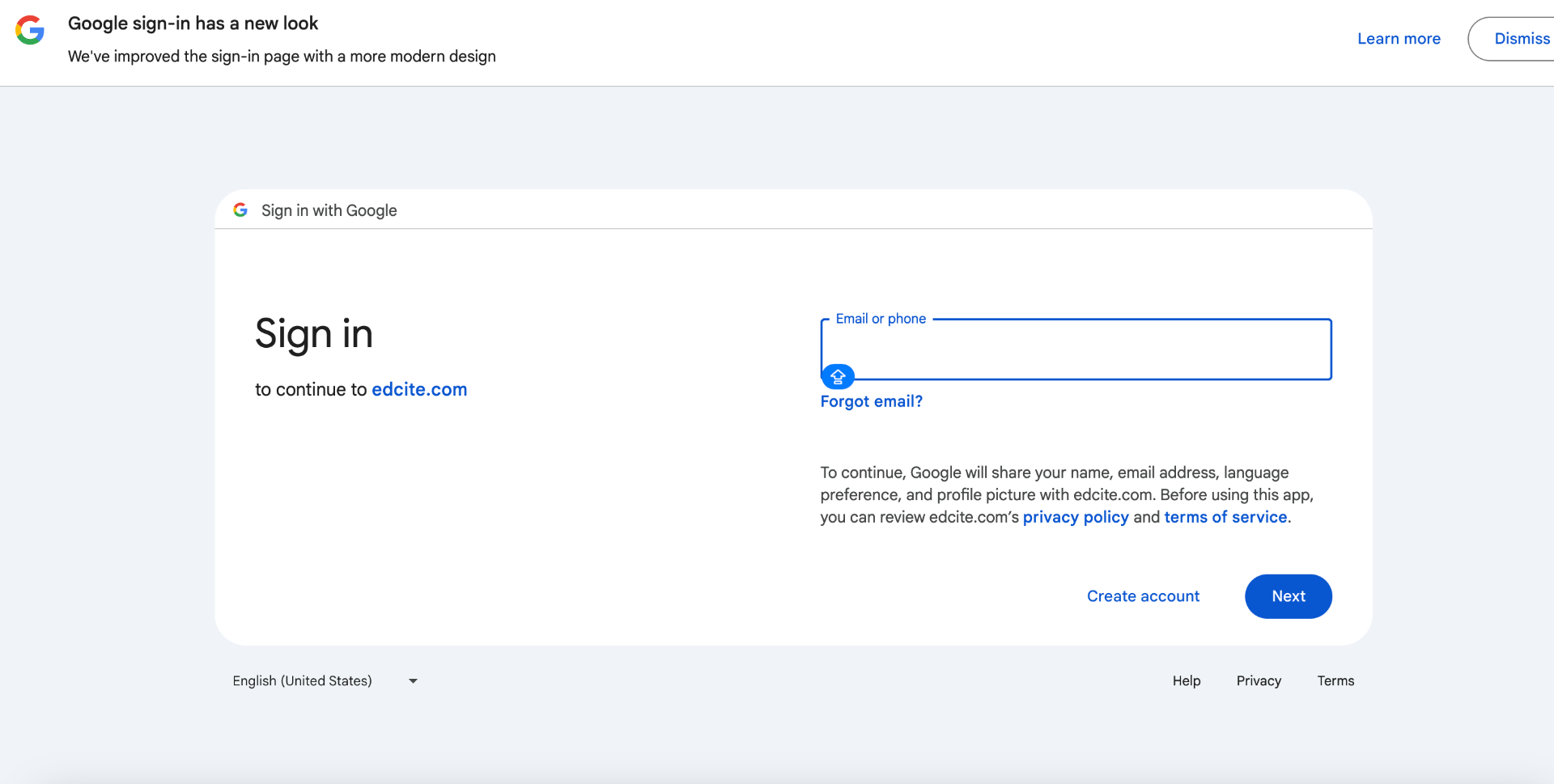Open edcite.com's privacy policy link
Viewport: 1554px width, 784px height.
[x=1075, y=517]
